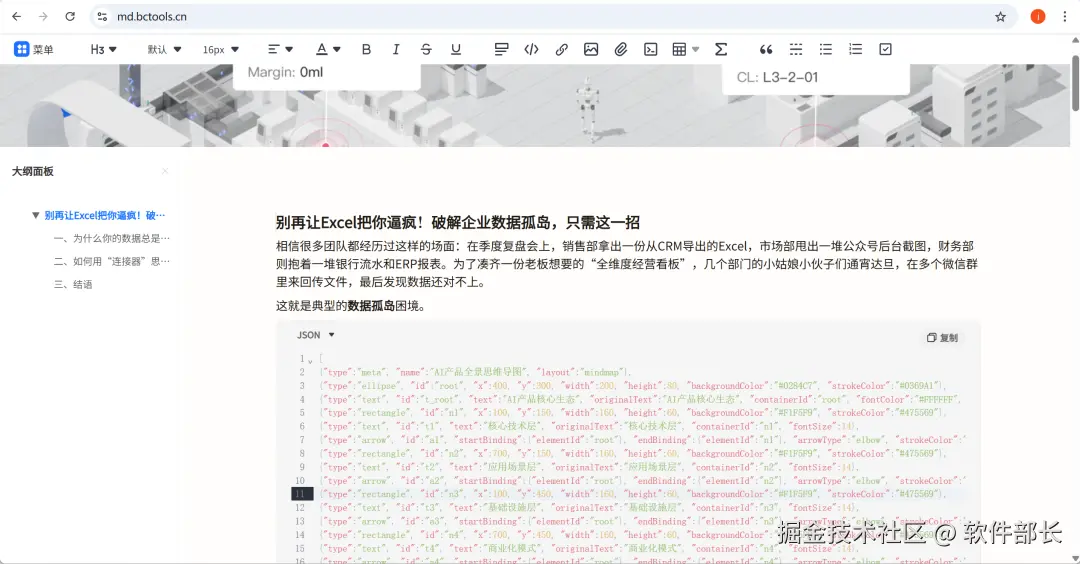Click the highlight text block icon

501,49
